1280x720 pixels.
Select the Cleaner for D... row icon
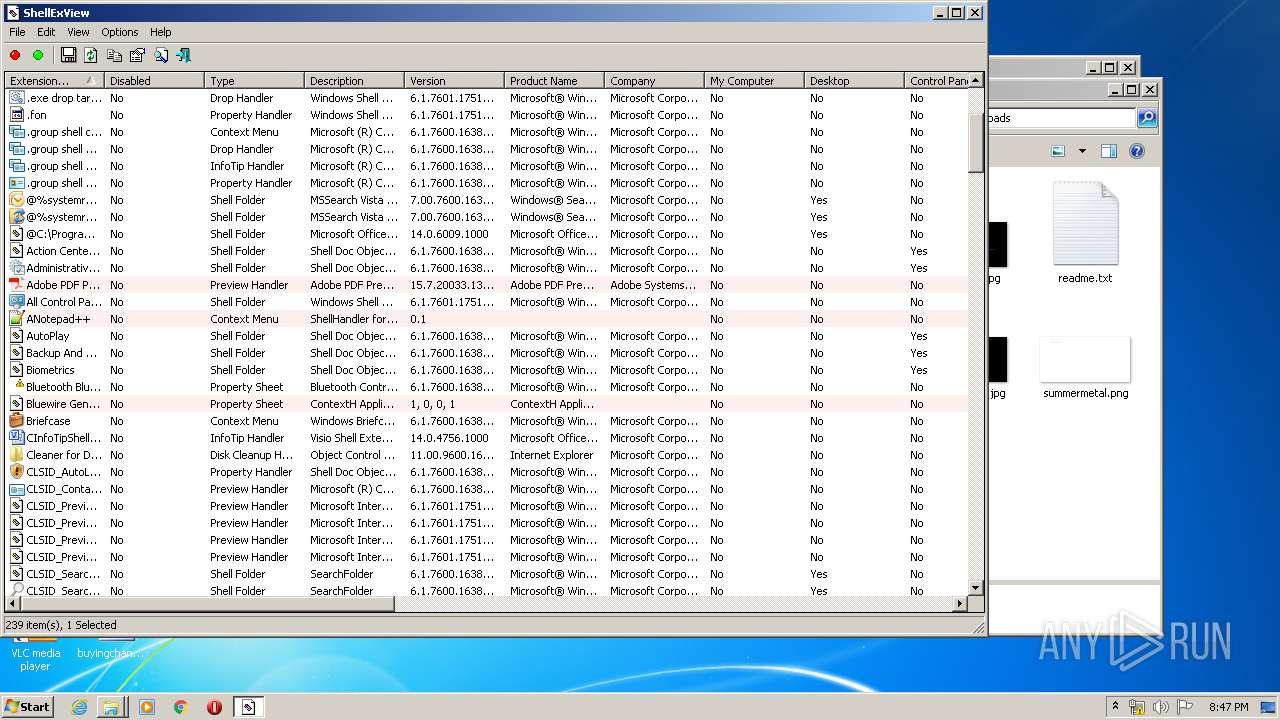coord(17,455)
